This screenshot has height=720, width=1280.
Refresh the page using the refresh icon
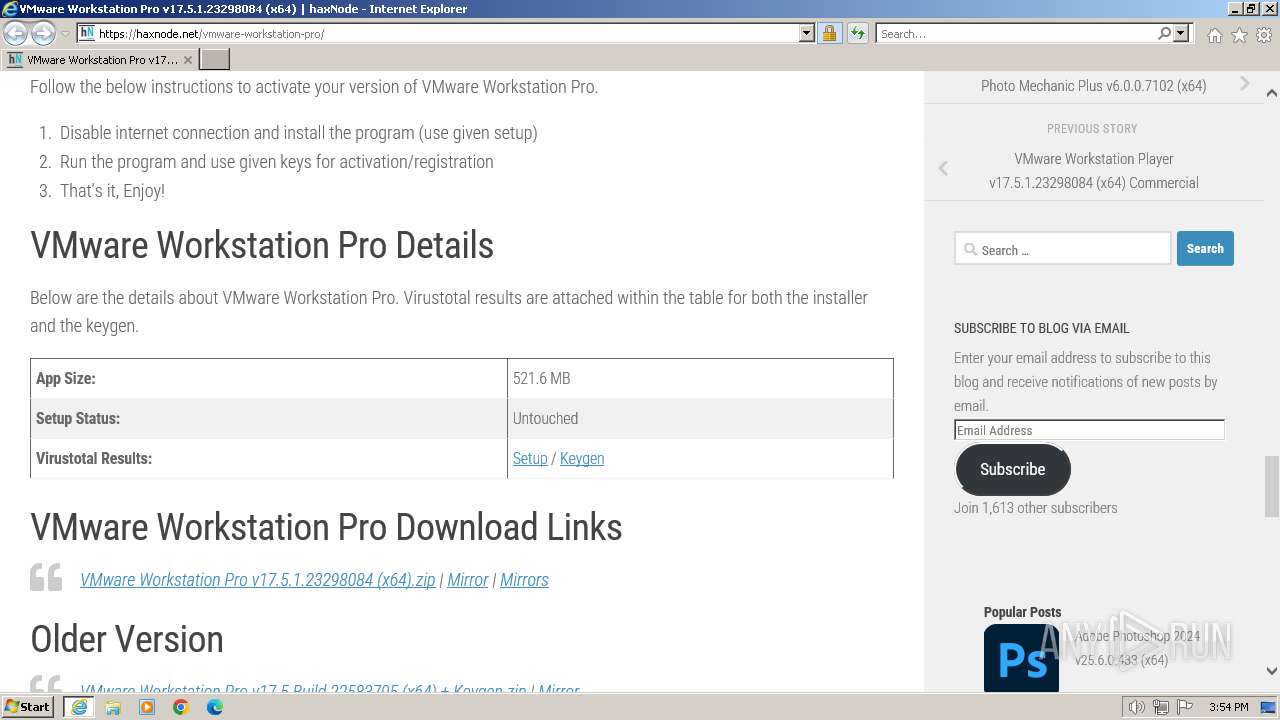pos(857,33)
